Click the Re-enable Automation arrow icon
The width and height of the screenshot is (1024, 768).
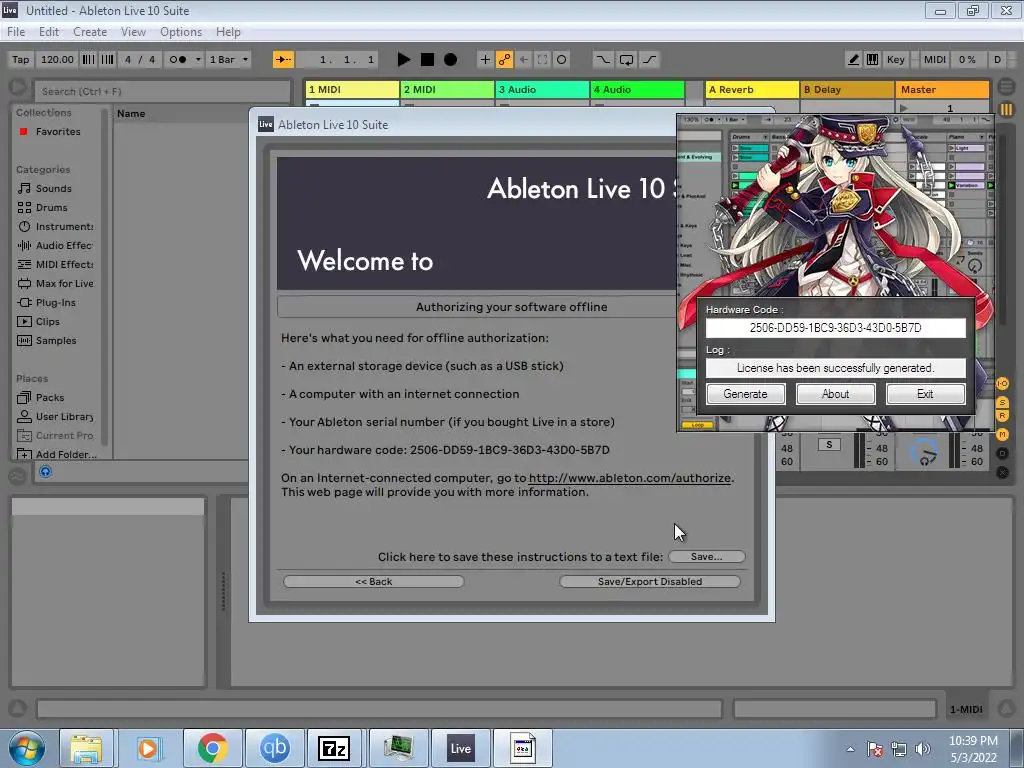coord(523,59)
